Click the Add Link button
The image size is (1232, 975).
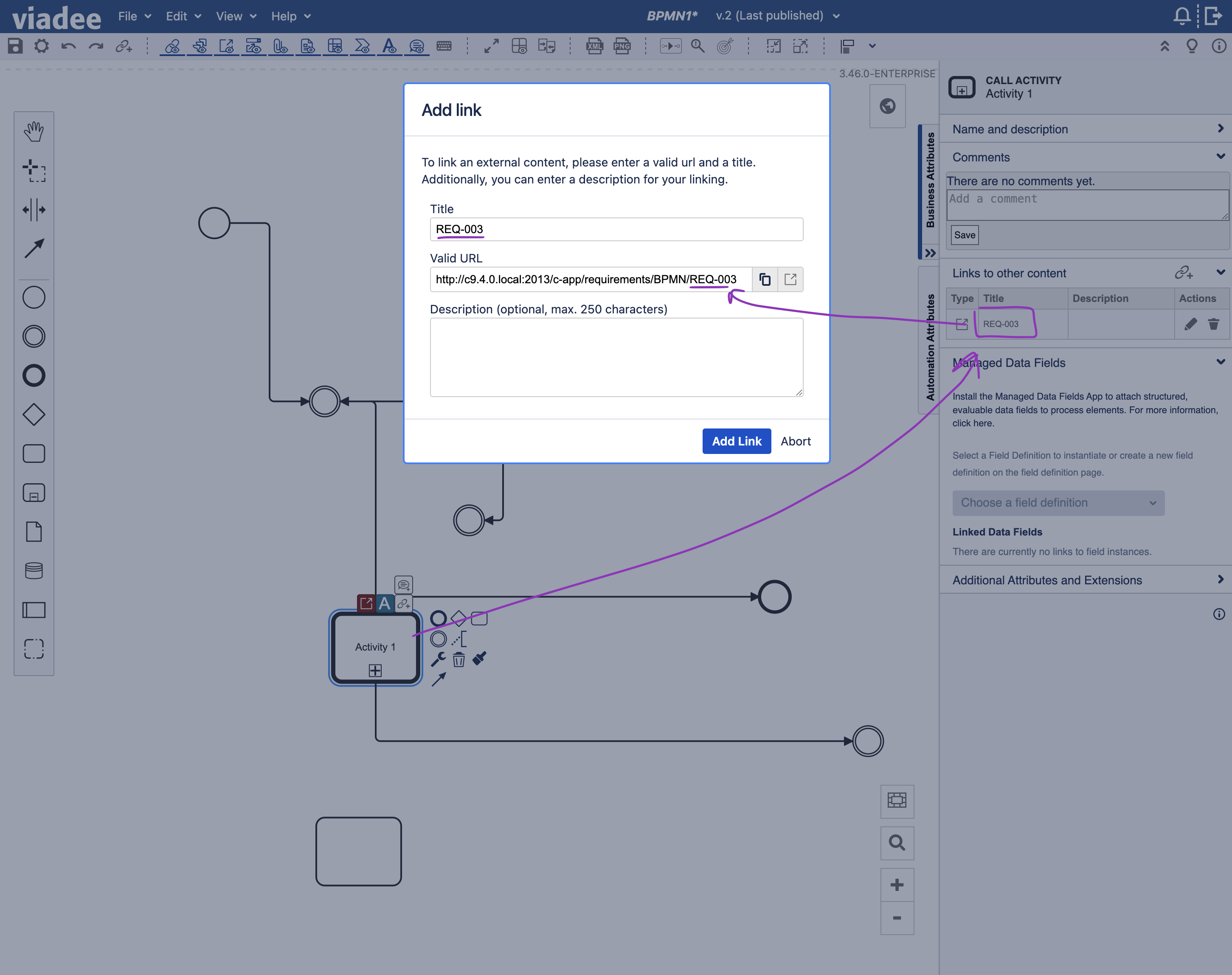(x=736, y=441)
